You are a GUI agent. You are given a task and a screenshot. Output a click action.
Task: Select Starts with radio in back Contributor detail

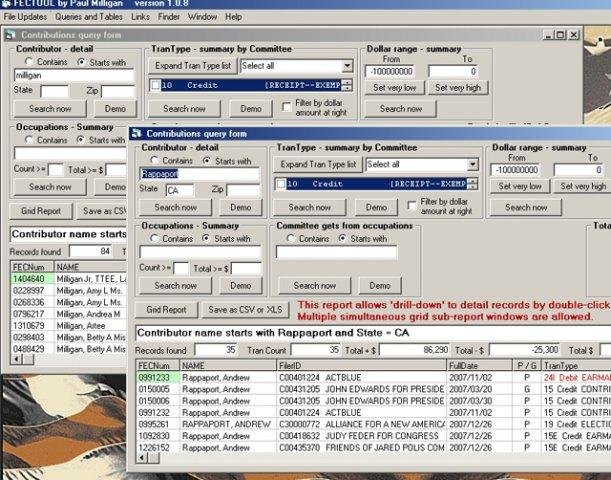(81, 62)
